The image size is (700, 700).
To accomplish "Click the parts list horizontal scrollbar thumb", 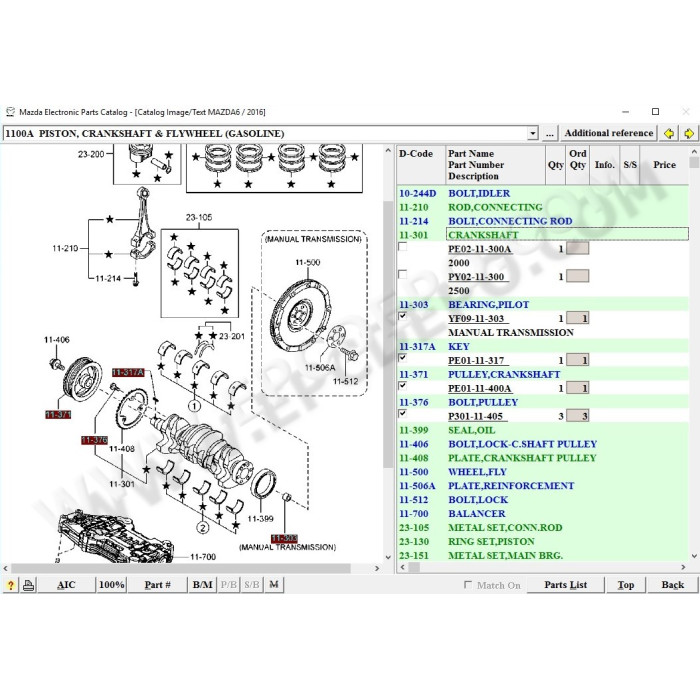I will [414, 567].
